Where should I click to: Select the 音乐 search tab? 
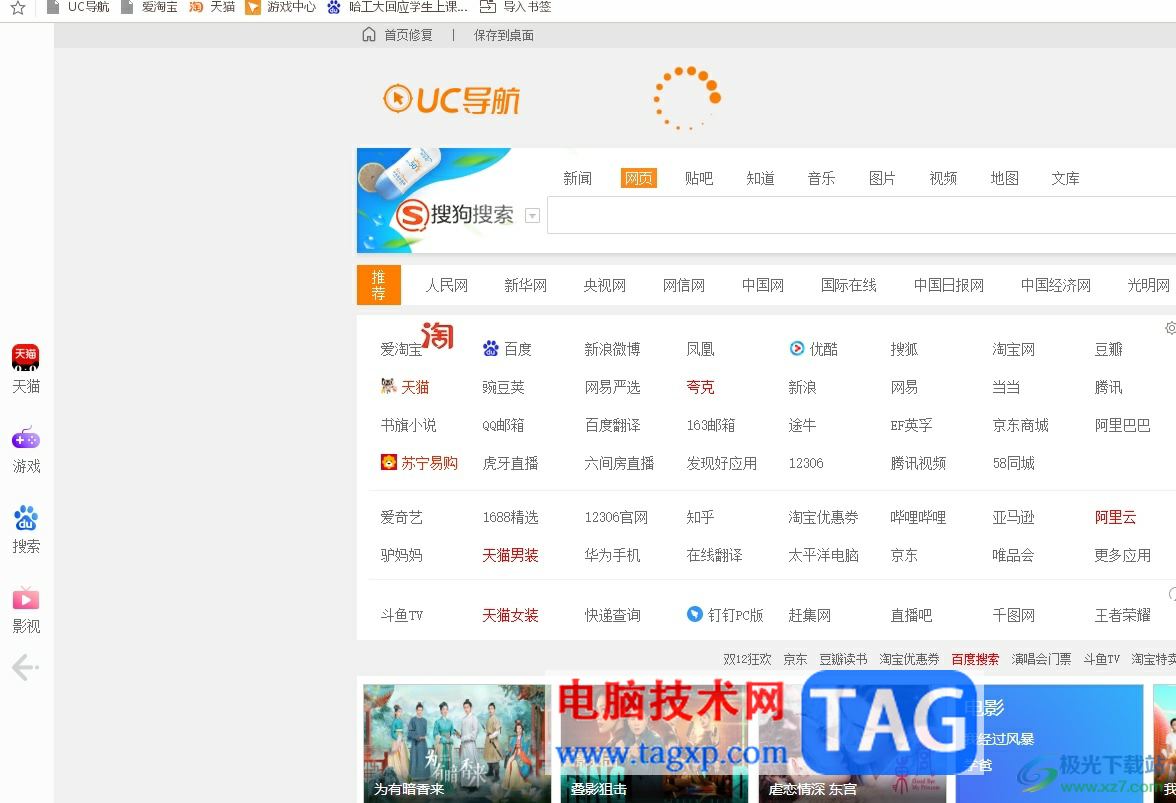pos(821,178)
